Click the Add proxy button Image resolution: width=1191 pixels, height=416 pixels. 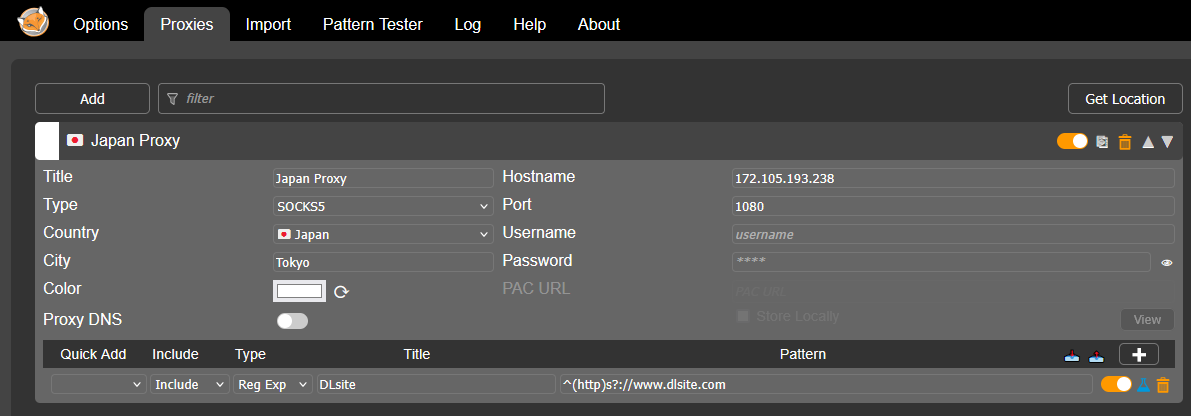(93, 99)
